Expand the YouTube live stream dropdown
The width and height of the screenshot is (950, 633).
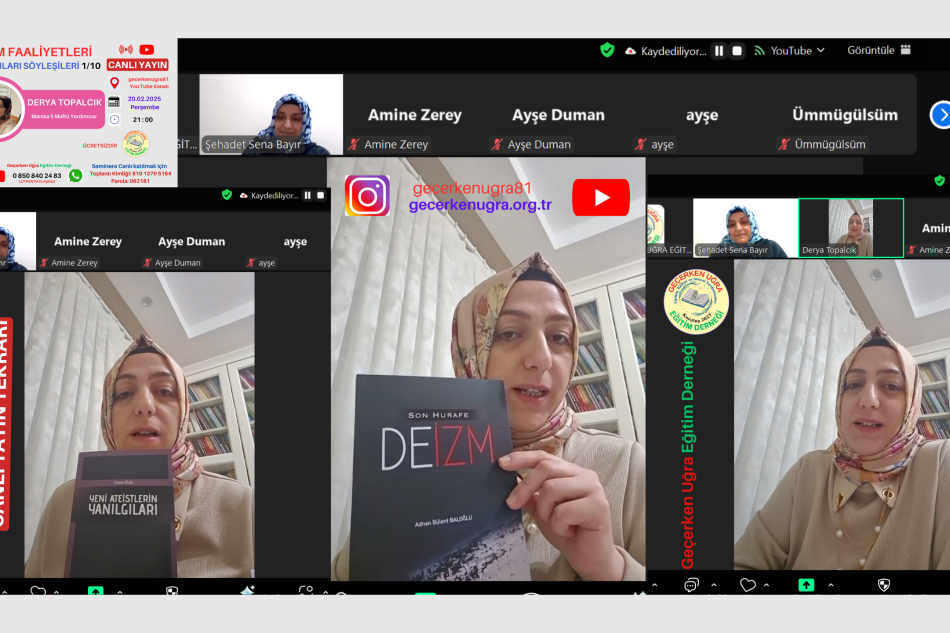coord(821,50)
